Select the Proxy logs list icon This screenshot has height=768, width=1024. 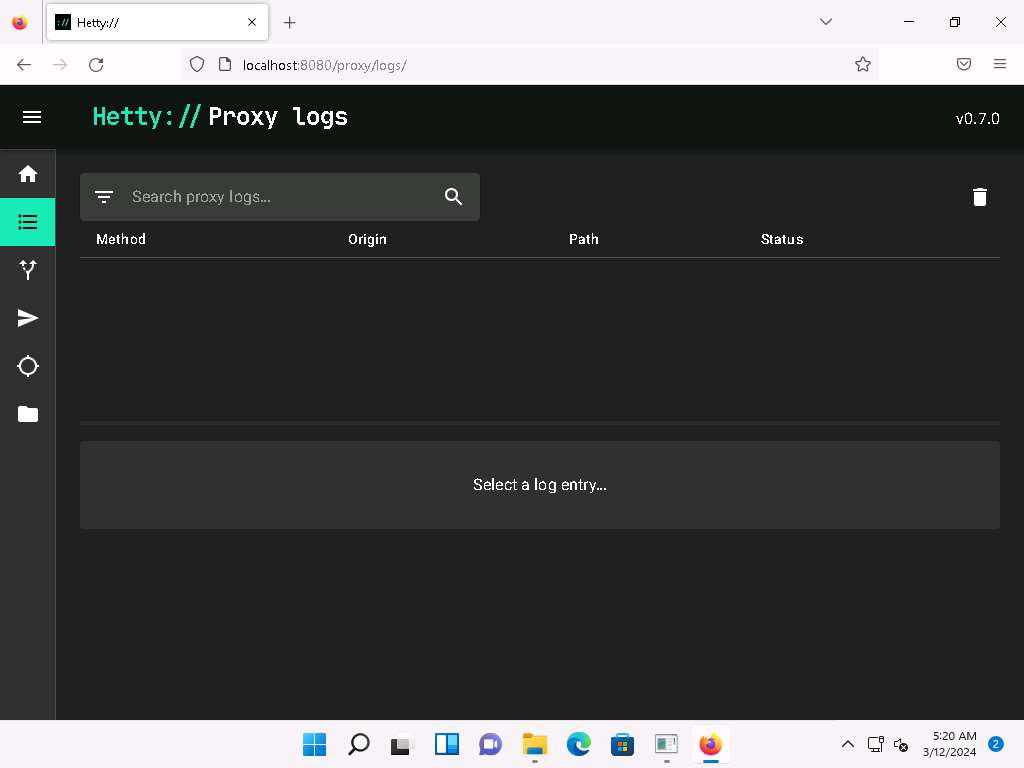(28, 222)
